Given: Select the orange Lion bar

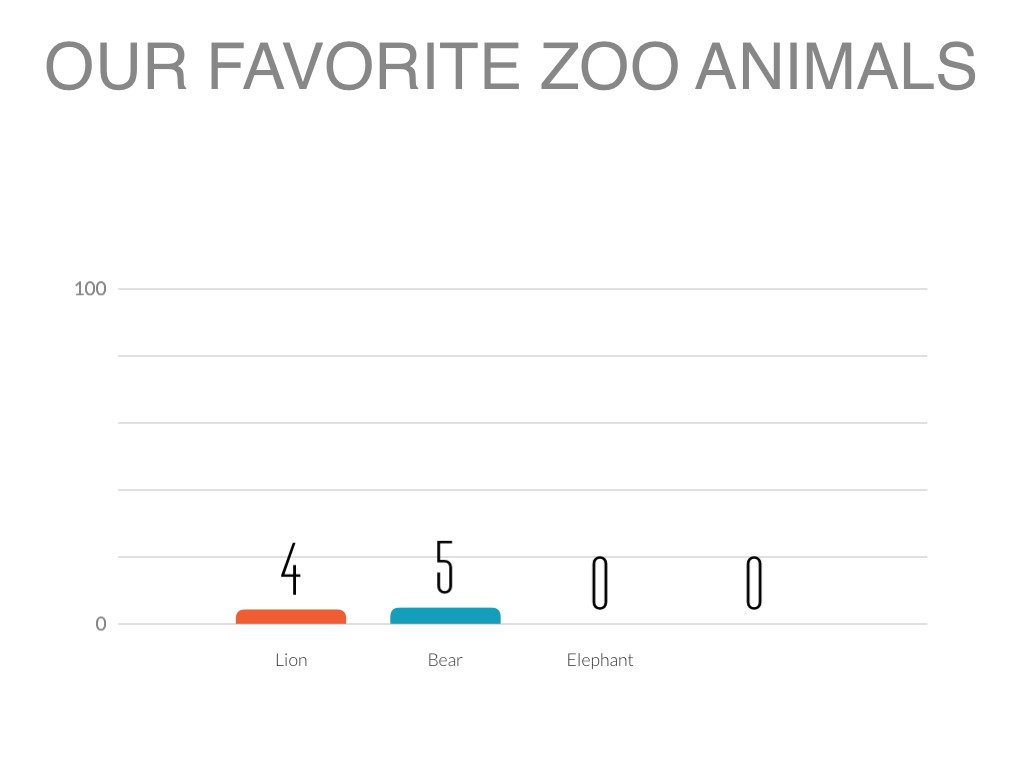Looking at the screenshot, I should [291, 617].
